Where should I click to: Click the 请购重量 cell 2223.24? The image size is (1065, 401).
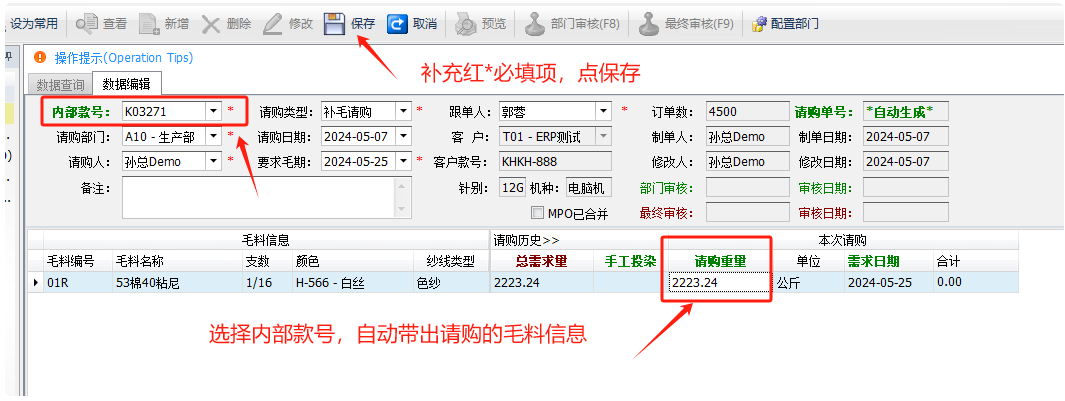click(719, 283)
